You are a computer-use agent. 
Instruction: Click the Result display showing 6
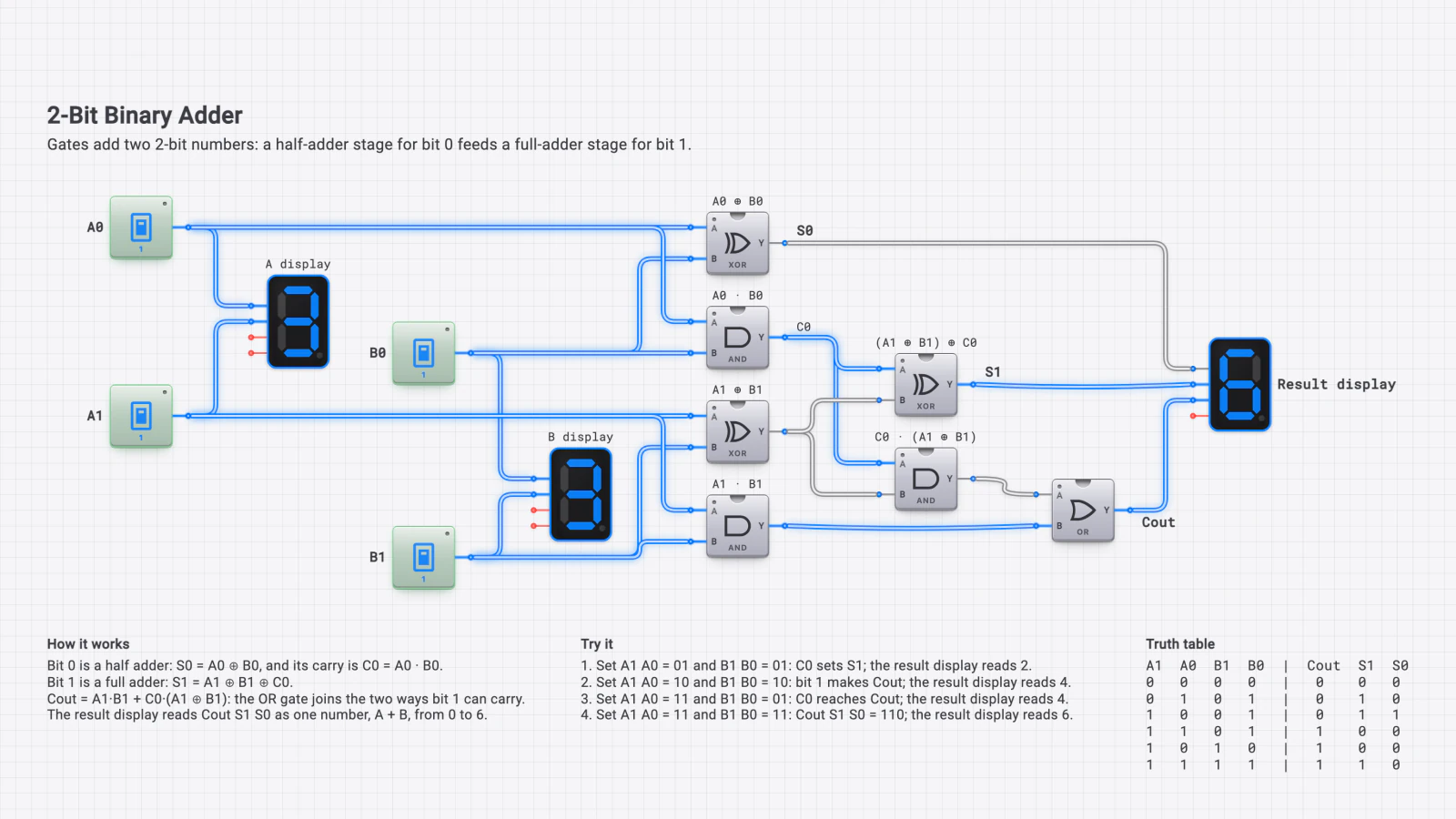pyautogui.click(x=1239, y=385)
